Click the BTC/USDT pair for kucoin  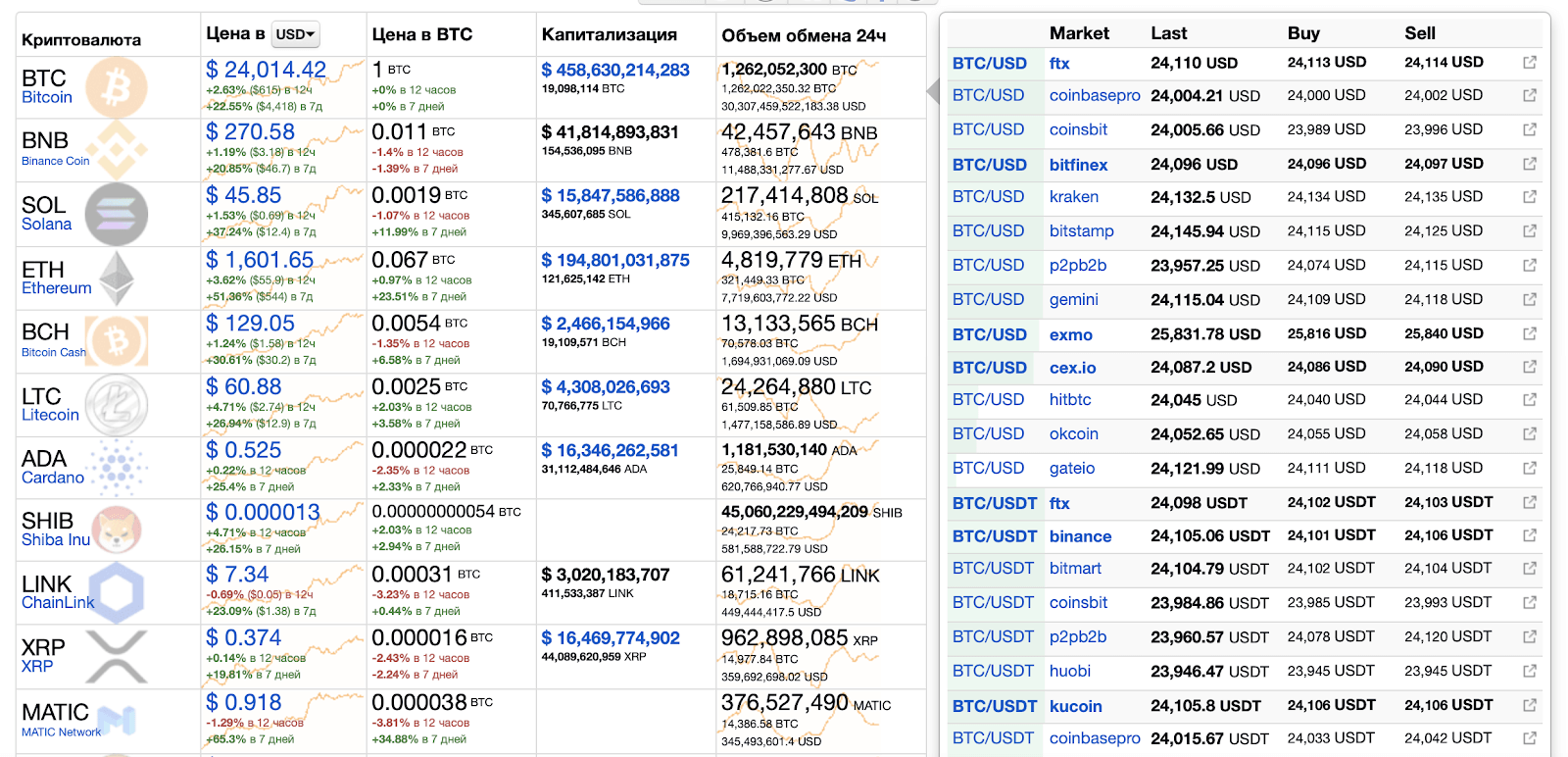coord(994,706)
